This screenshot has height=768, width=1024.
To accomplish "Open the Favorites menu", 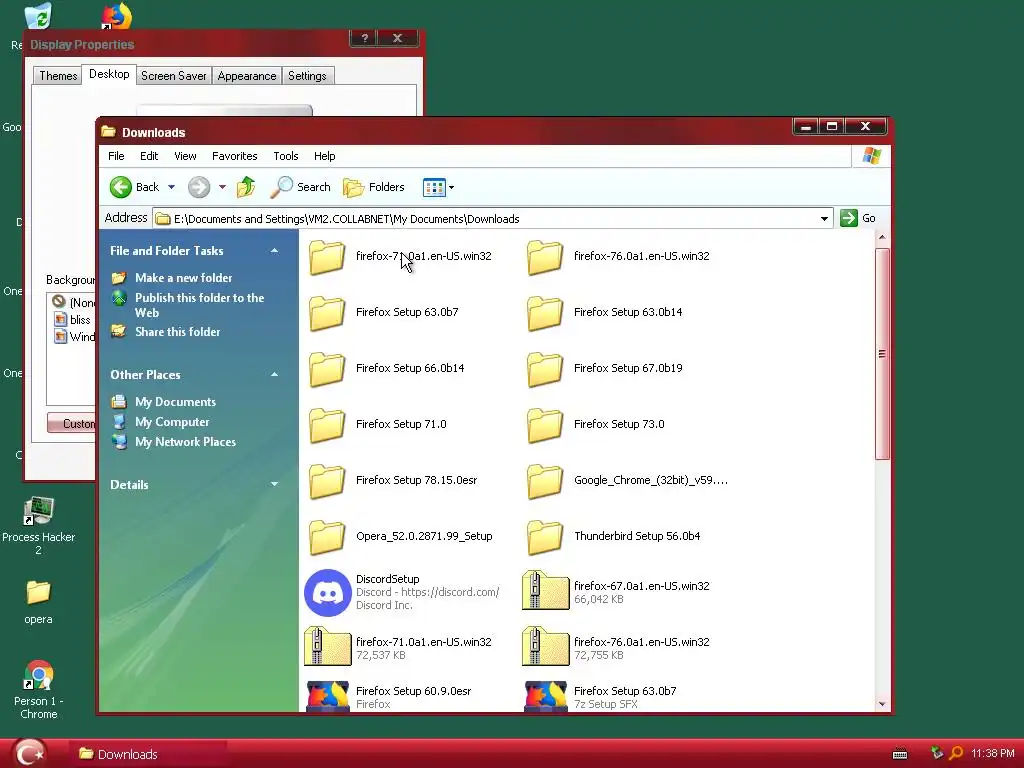I will point(234,156).
